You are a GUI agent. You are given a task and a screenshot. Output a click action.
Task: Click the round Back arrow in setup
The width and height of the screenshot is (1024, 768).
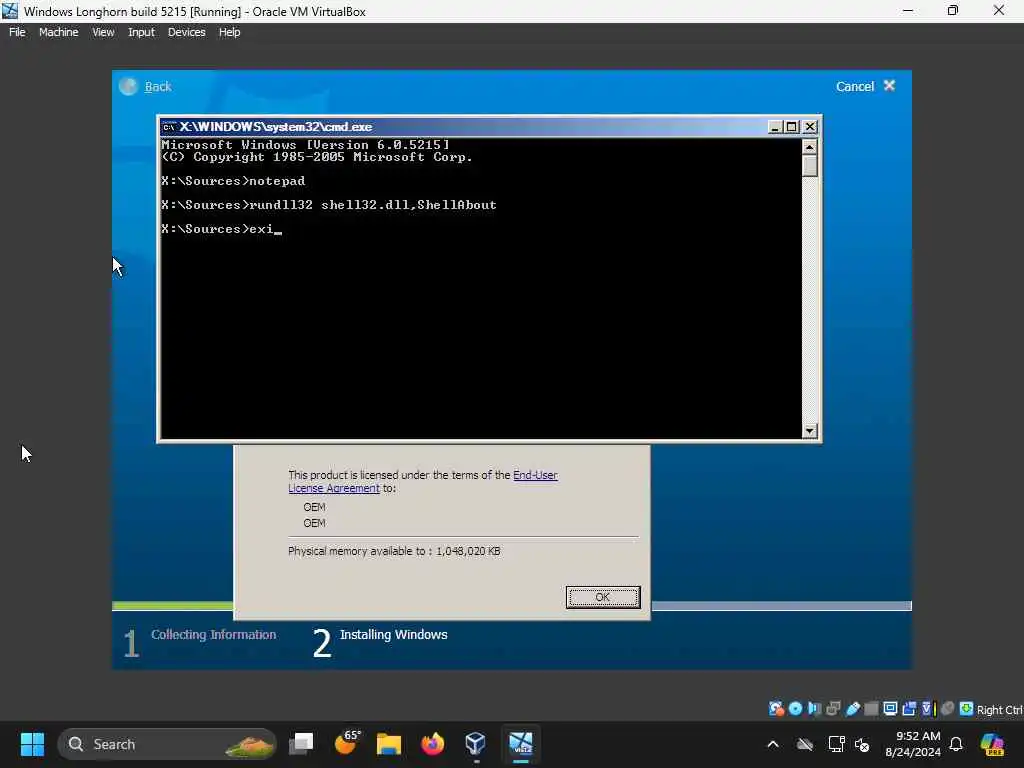pyautogui.click(x=129, y=86)
